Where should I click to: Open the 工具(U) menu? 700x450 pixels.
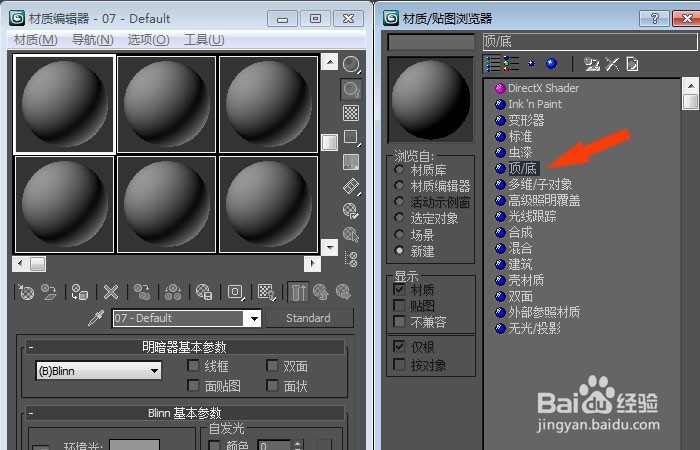(x=204, y=40)
